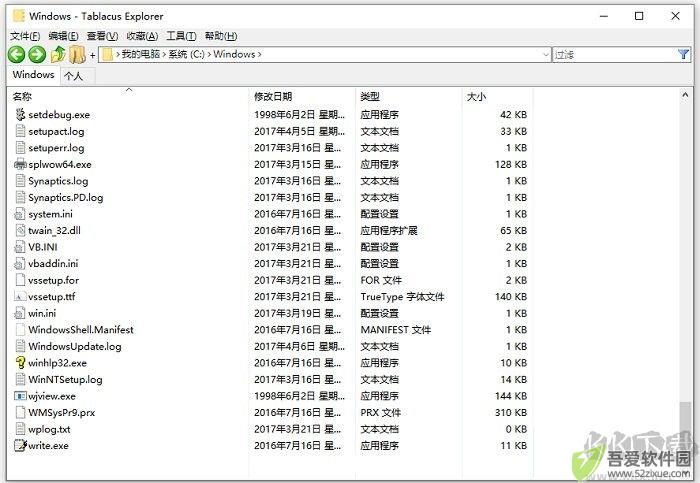Click the filter text input field
Screen dimensions: 700x483
point(614,54)
